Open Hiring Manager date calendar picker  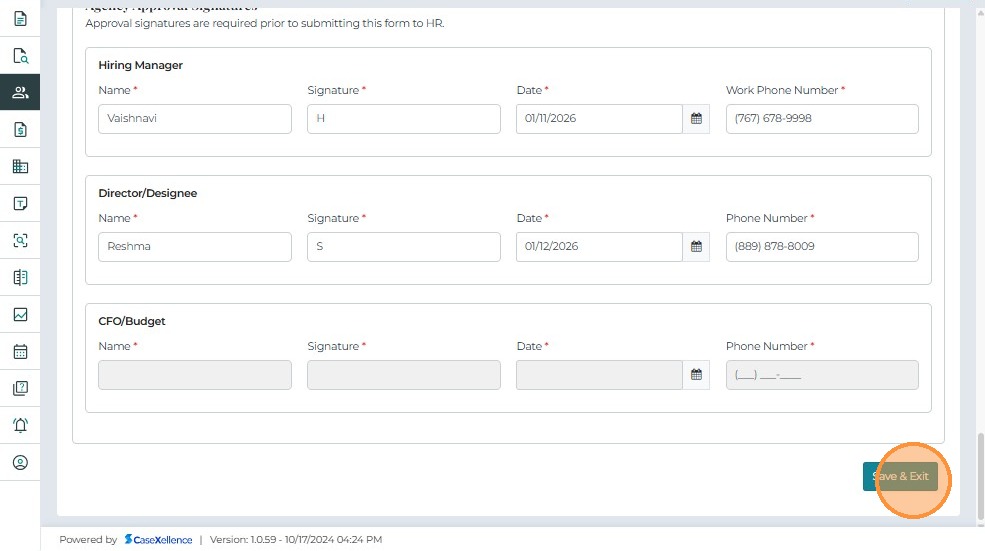(697, 119)
